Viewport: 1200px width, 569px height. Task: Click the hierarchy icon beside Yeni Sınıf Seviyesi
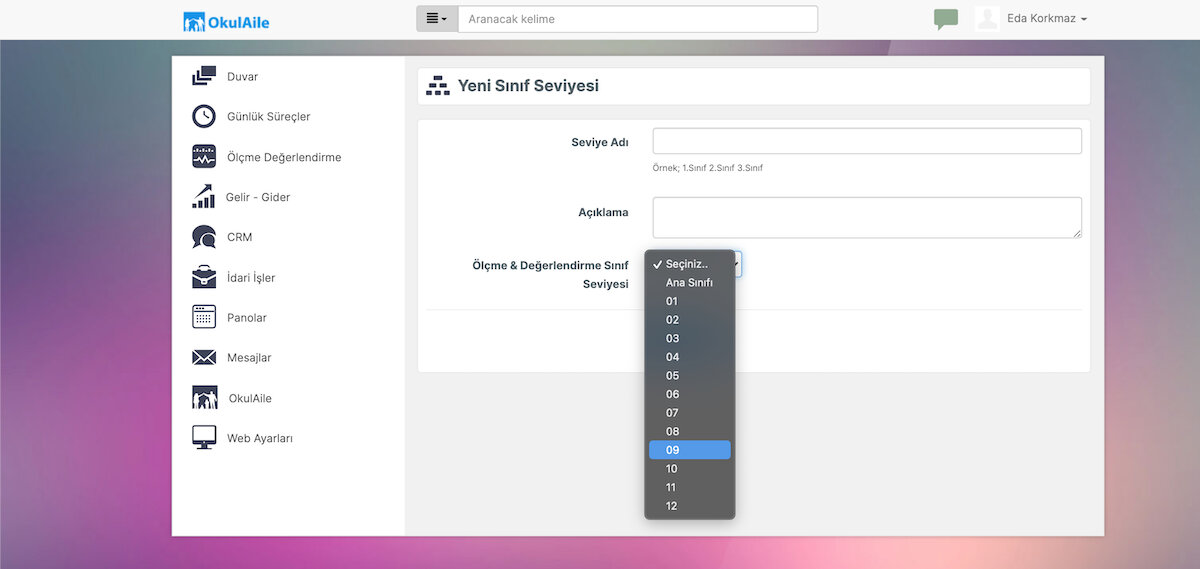(x=438, y=86)
